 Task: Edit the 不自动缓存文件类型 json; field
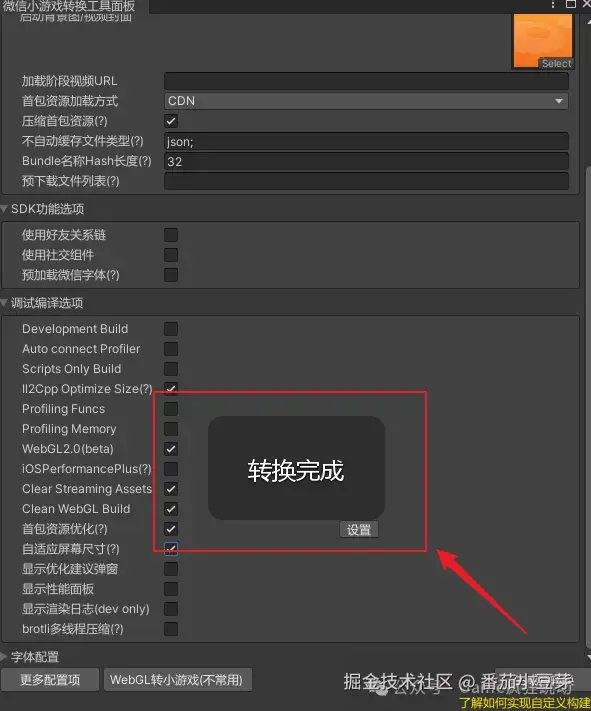(366, 141)
